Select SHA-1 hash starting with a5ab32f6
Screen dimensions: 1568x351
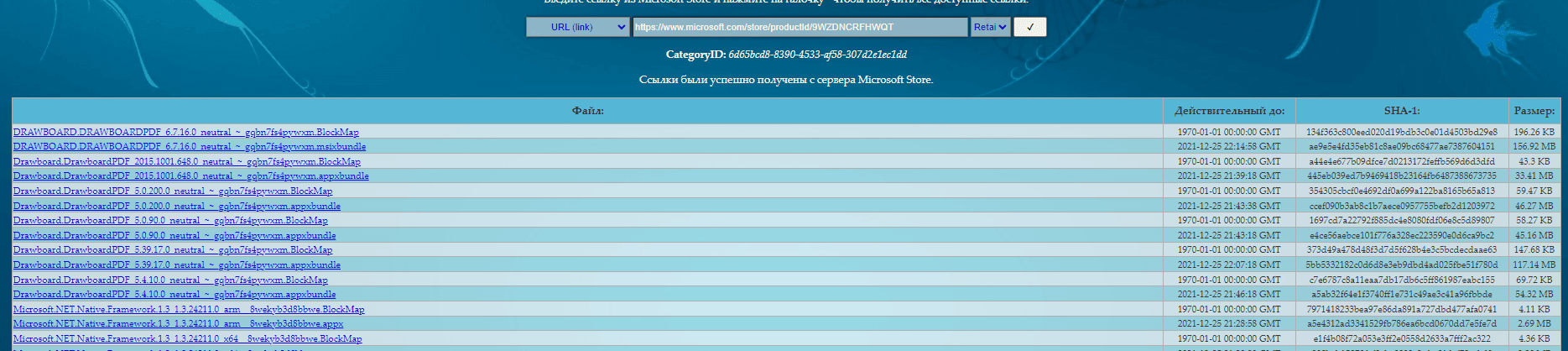[x=1401, y=294]
